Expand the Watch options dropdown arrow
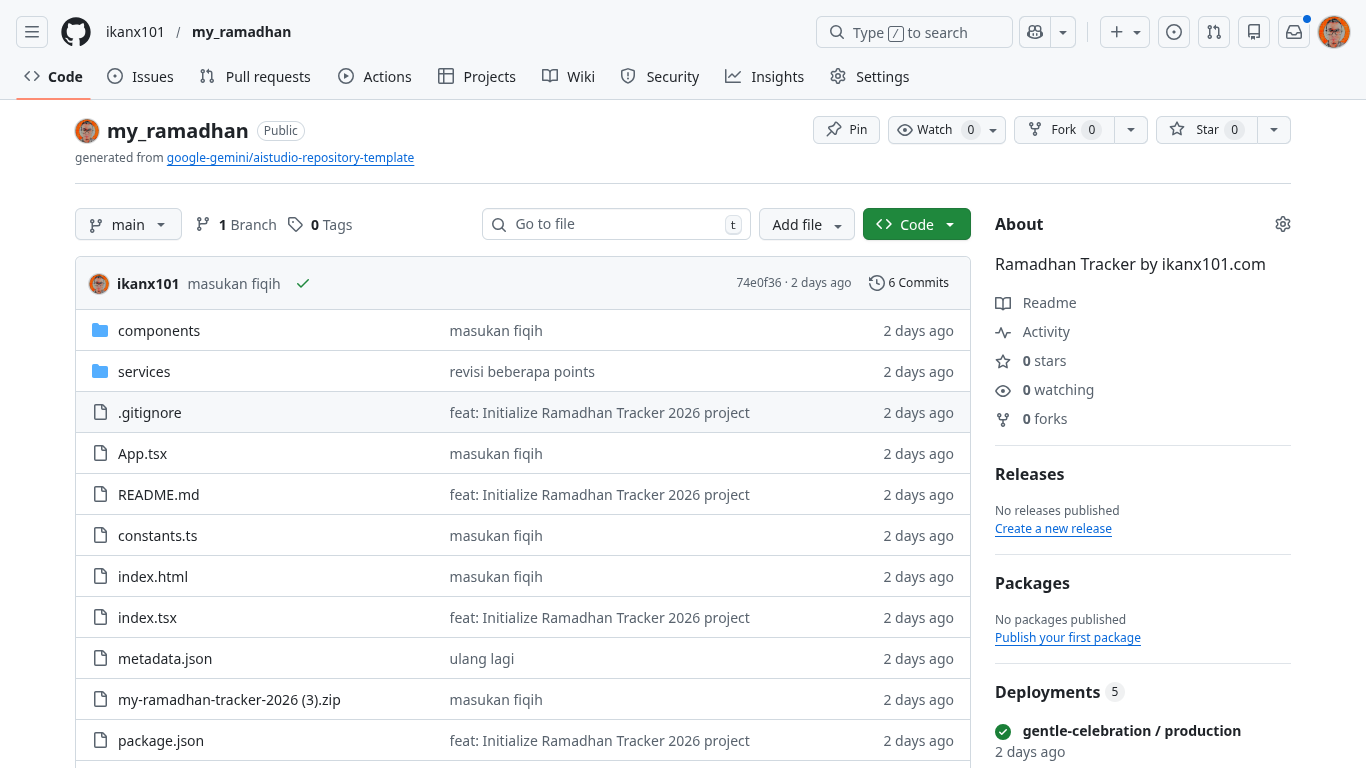The image size is (1366, 768). [993, 130]
